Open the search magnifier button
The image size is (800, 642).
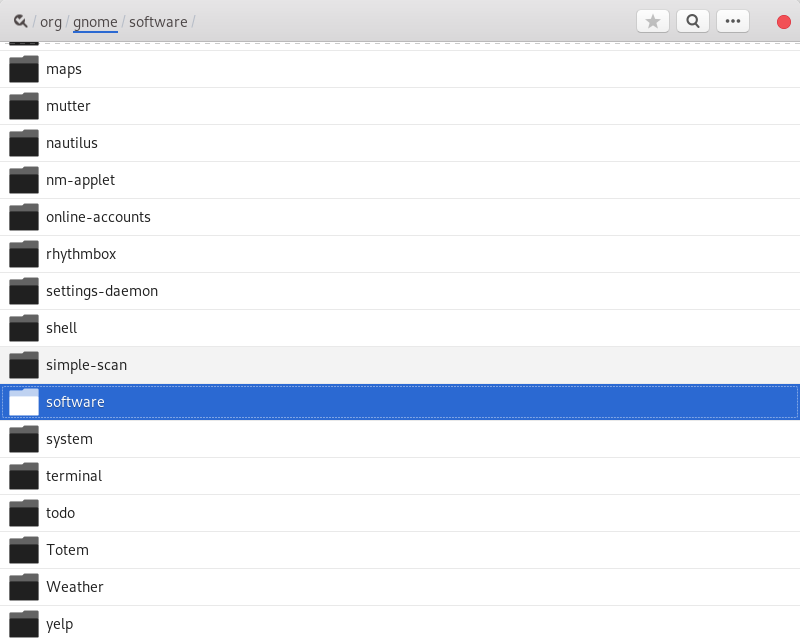click(692, 21)
